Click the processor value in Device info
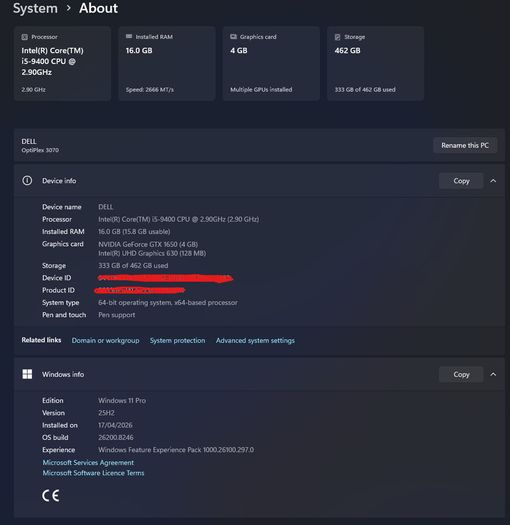 178,219
